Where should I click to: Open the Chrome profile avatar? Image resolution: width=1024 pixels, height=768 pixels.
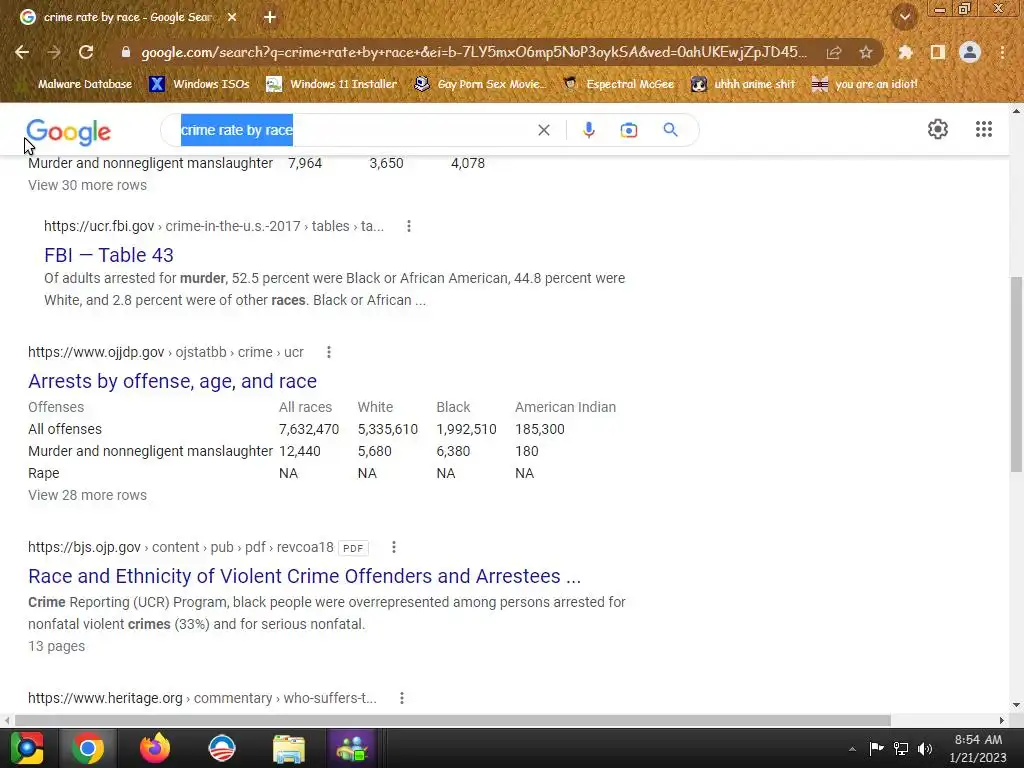[x=970, y=52]
